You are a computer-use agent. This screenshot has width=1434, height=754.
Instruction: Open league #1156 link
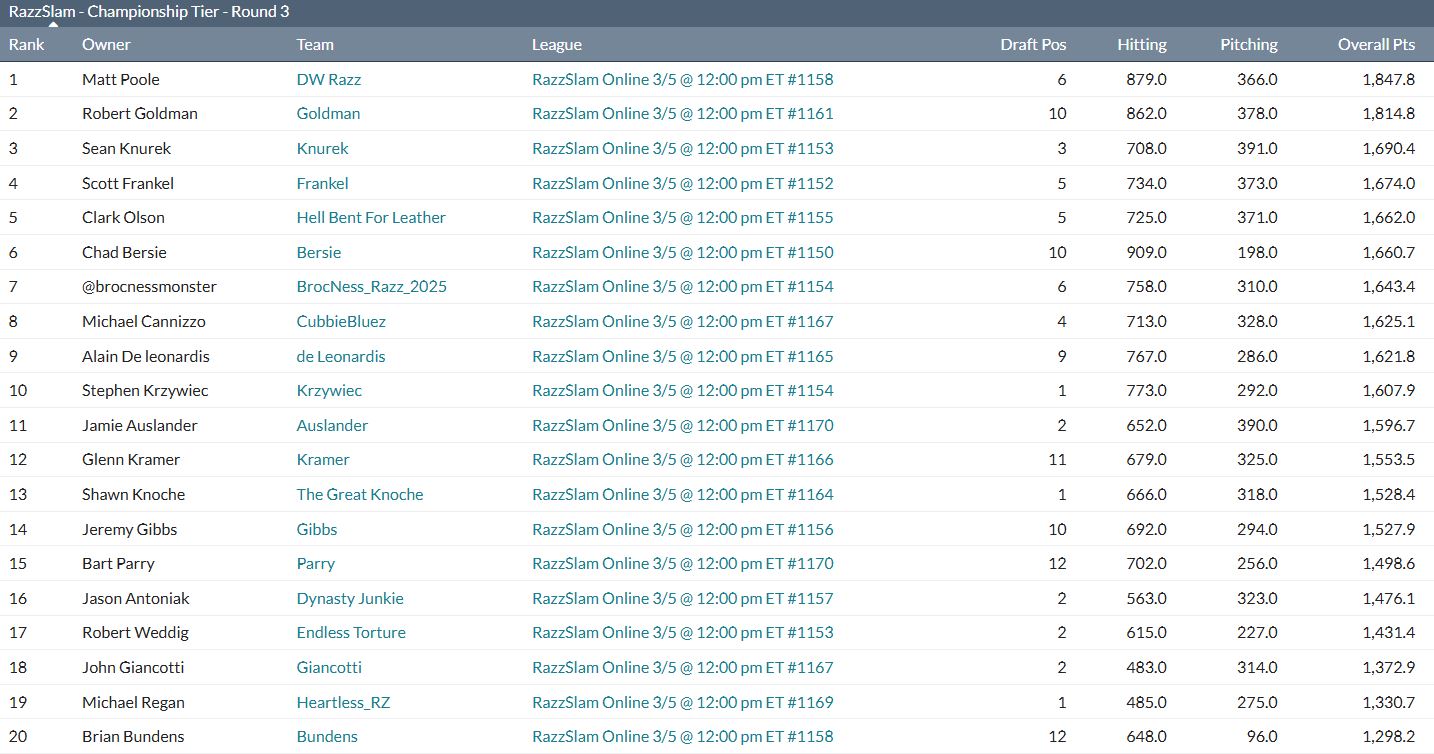coord(683,529)
